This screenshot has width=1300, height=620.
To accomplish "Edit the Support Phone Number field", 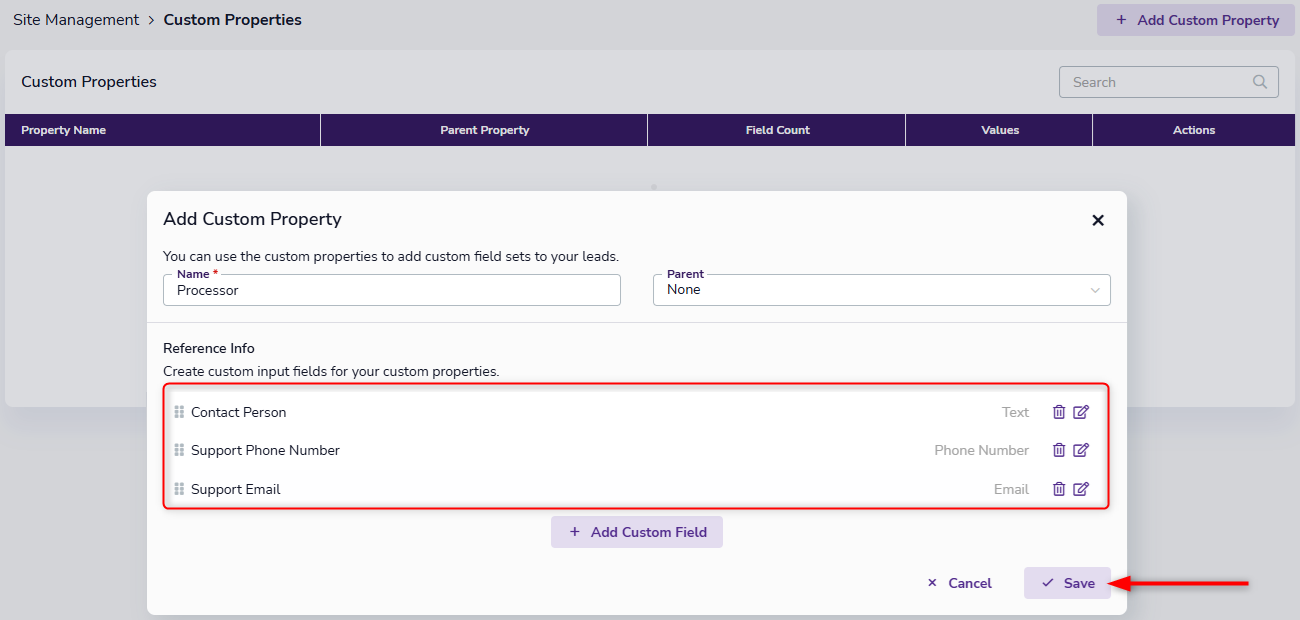I will [1081, 450].
